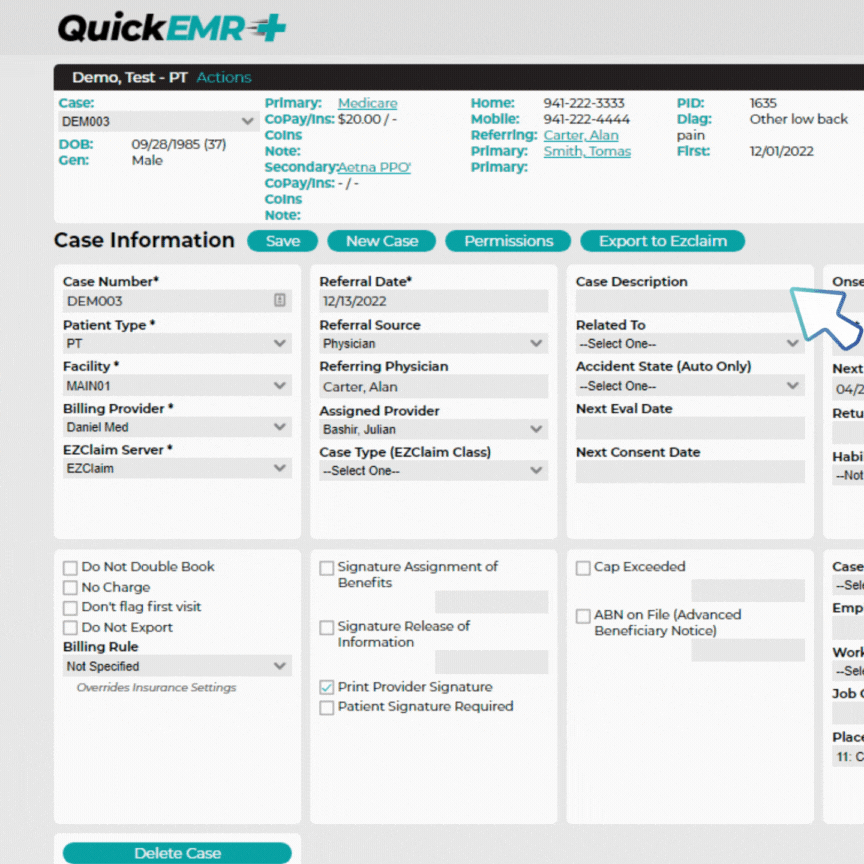Expand the Related To dropdown
The height and width of the screenshot is (864, 864).
[x=689, y=343]
